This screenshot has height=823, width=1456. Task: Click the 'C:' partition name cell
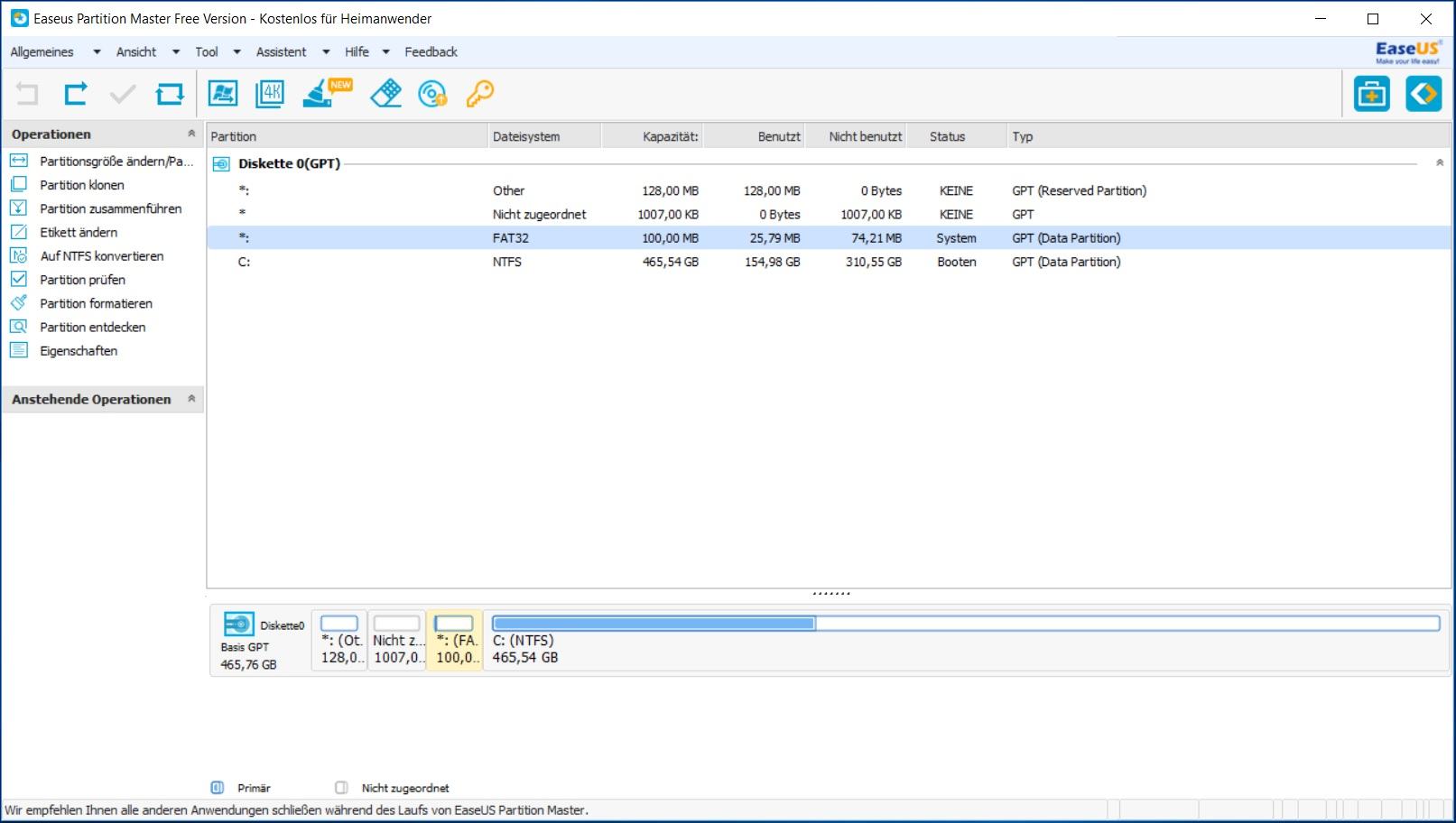click(x=244, y=262)
